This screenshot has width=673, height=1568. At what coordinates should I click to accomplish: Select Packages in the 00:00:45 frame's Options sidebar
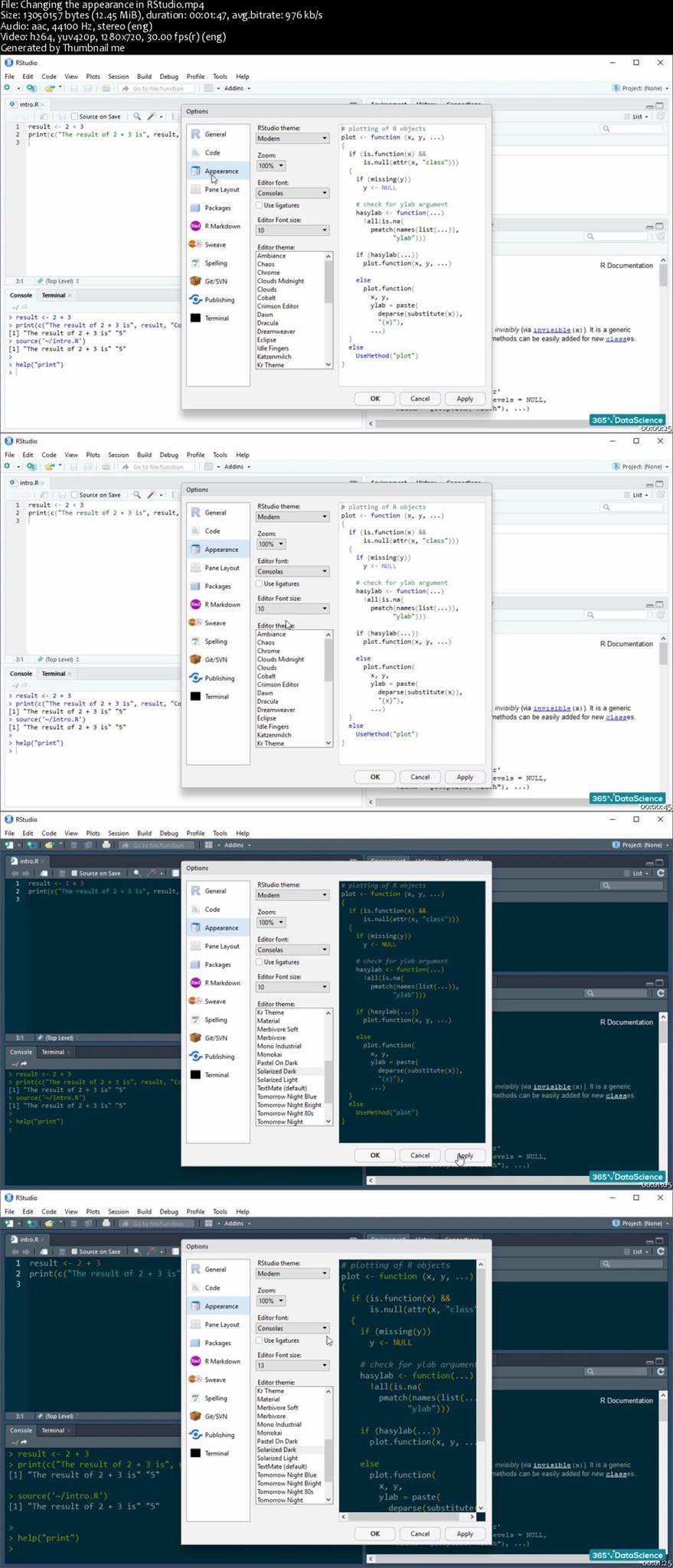pyautogui.click(x=217, y=586)
